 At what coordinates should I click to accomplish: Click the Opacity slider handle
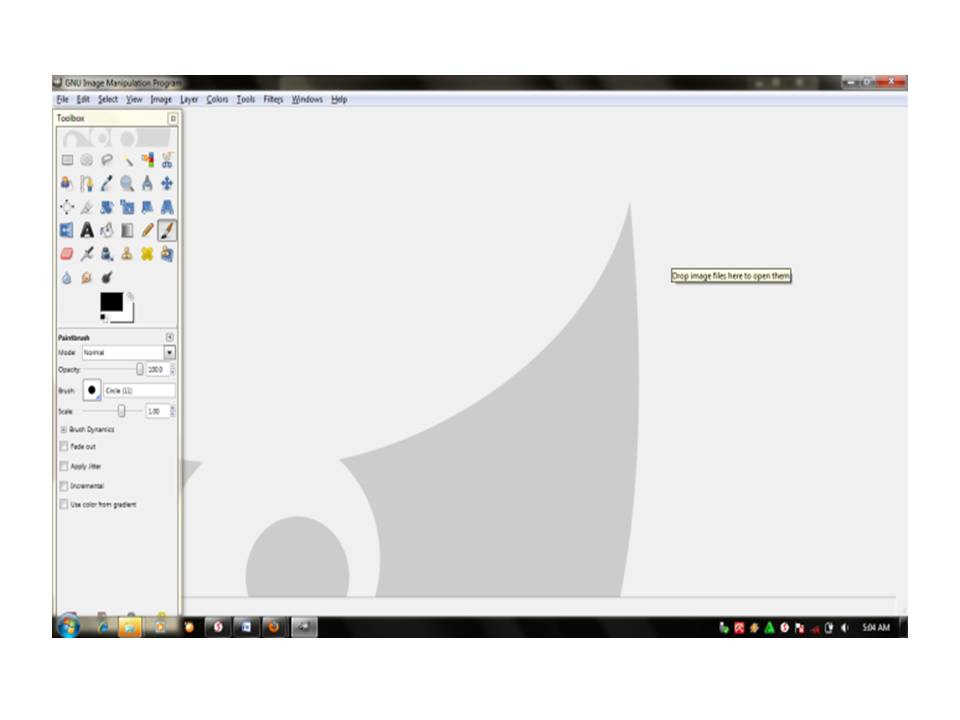140,369
